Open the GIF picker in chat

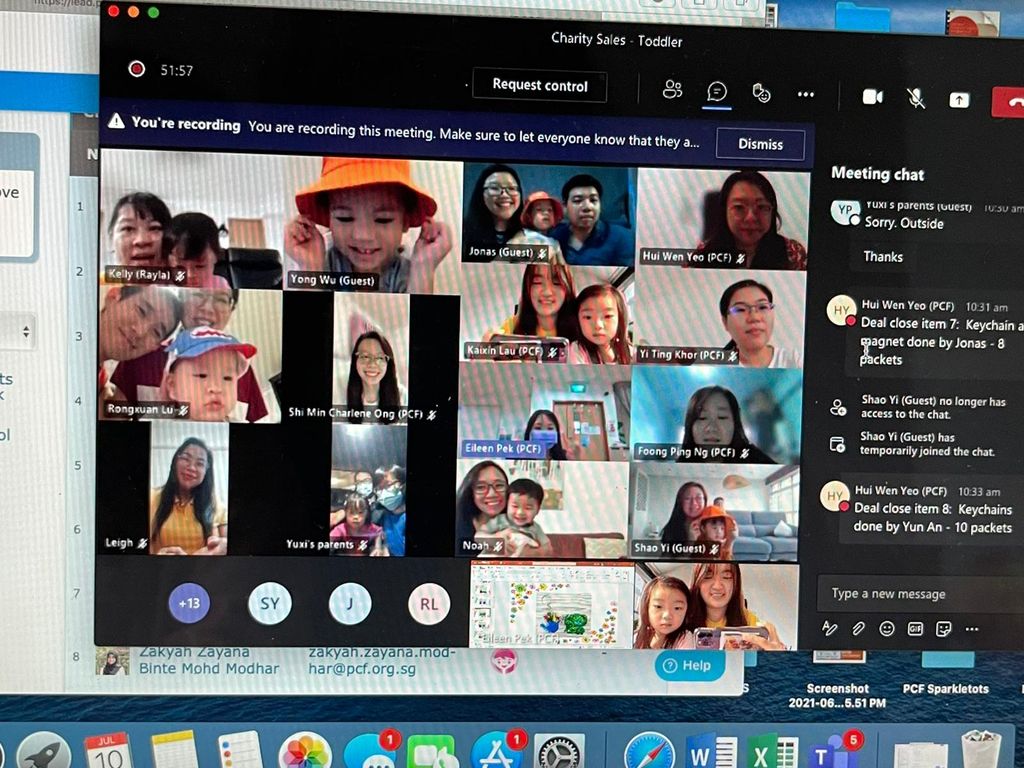pos(915,628)
